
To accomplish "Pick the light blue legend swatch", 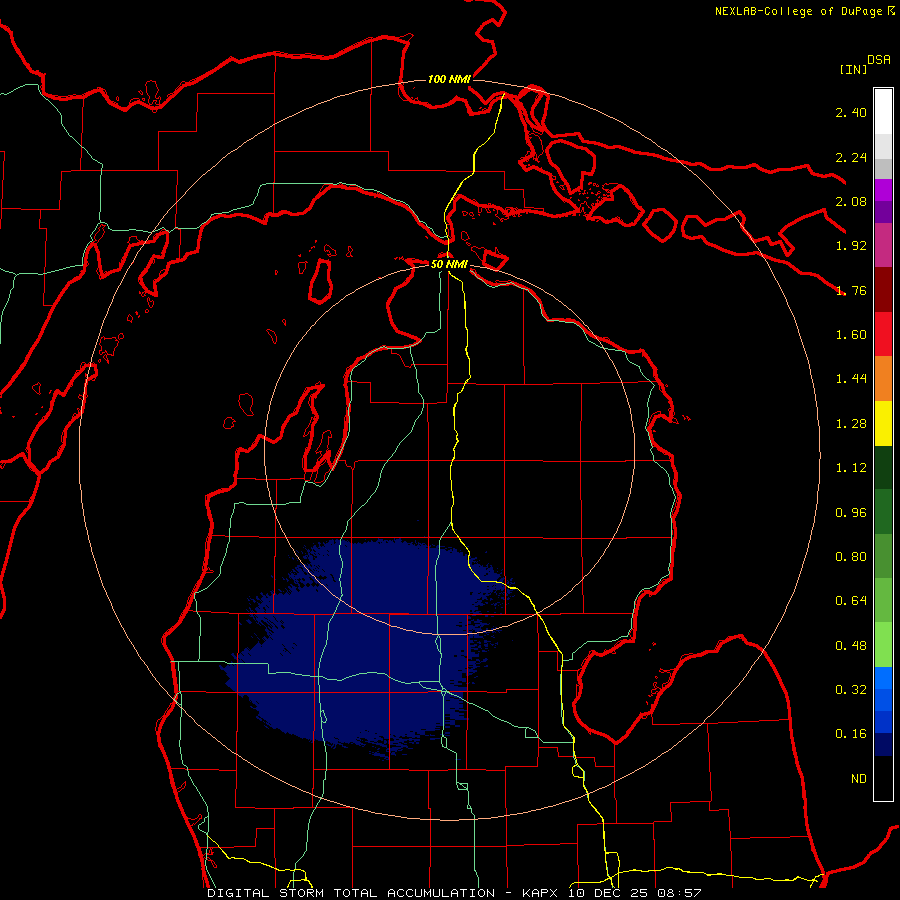I will 883,678.
